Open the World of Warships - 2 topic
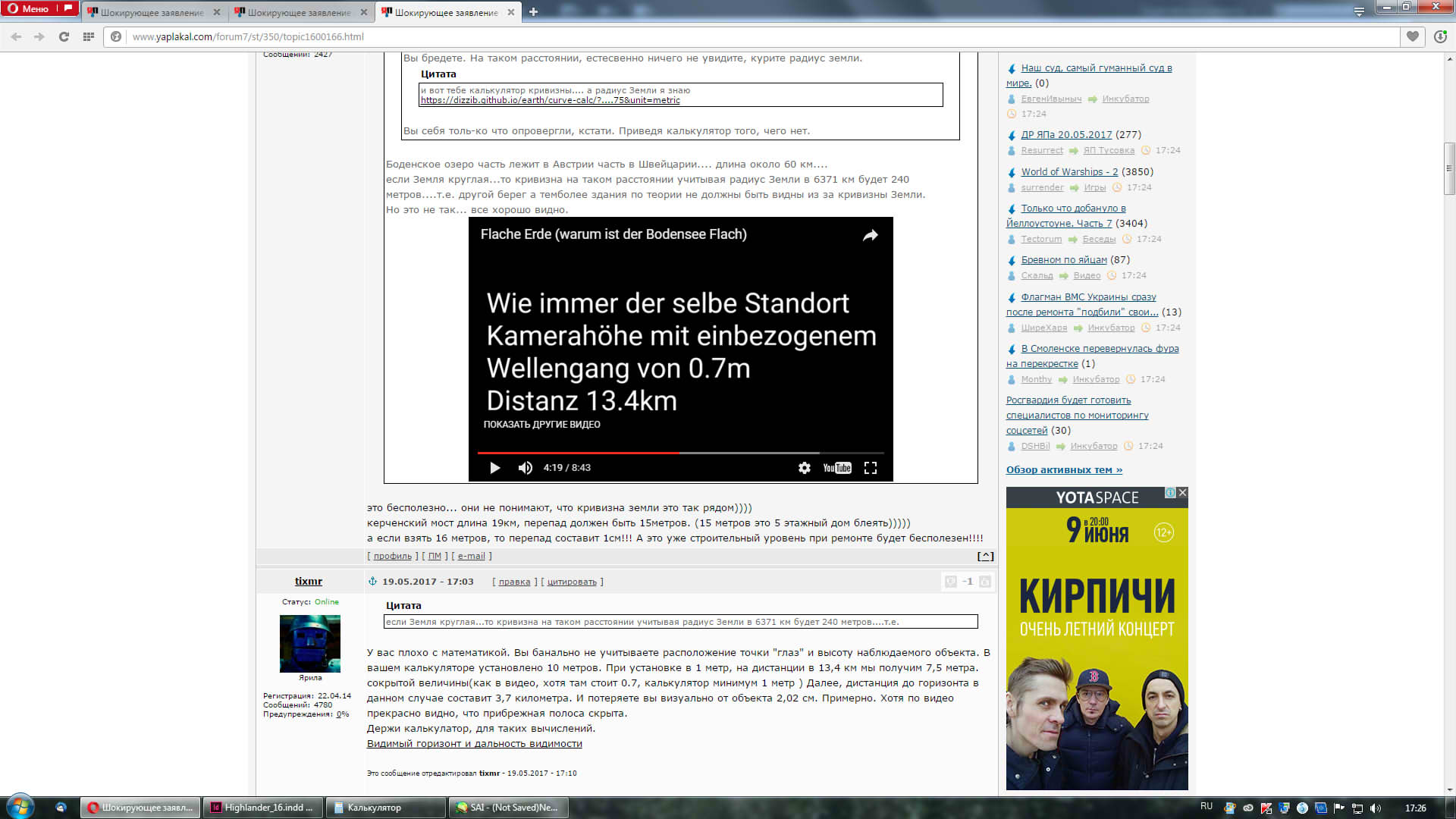Viewport: 1456px width, 819px height. (1069, 172)
